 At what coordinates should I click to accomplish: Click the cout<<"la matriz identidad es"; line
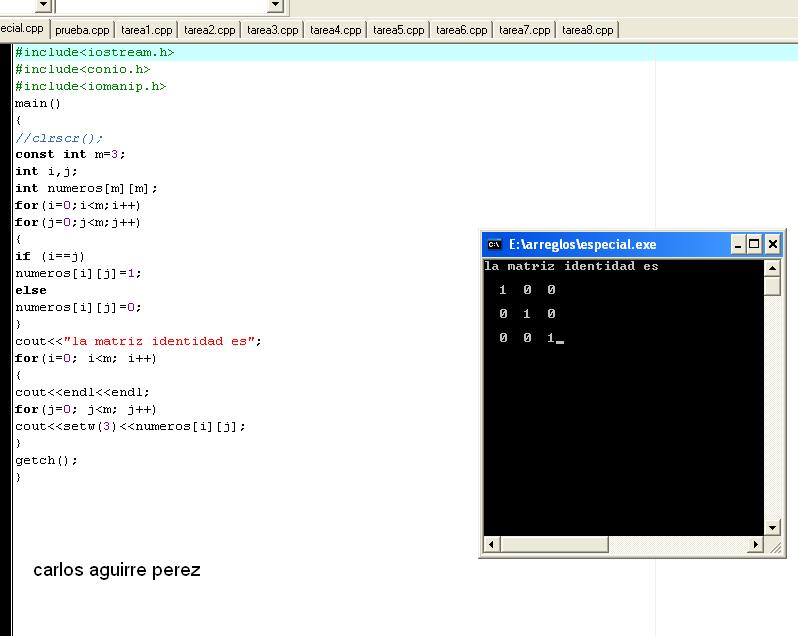tap(138, 341)
